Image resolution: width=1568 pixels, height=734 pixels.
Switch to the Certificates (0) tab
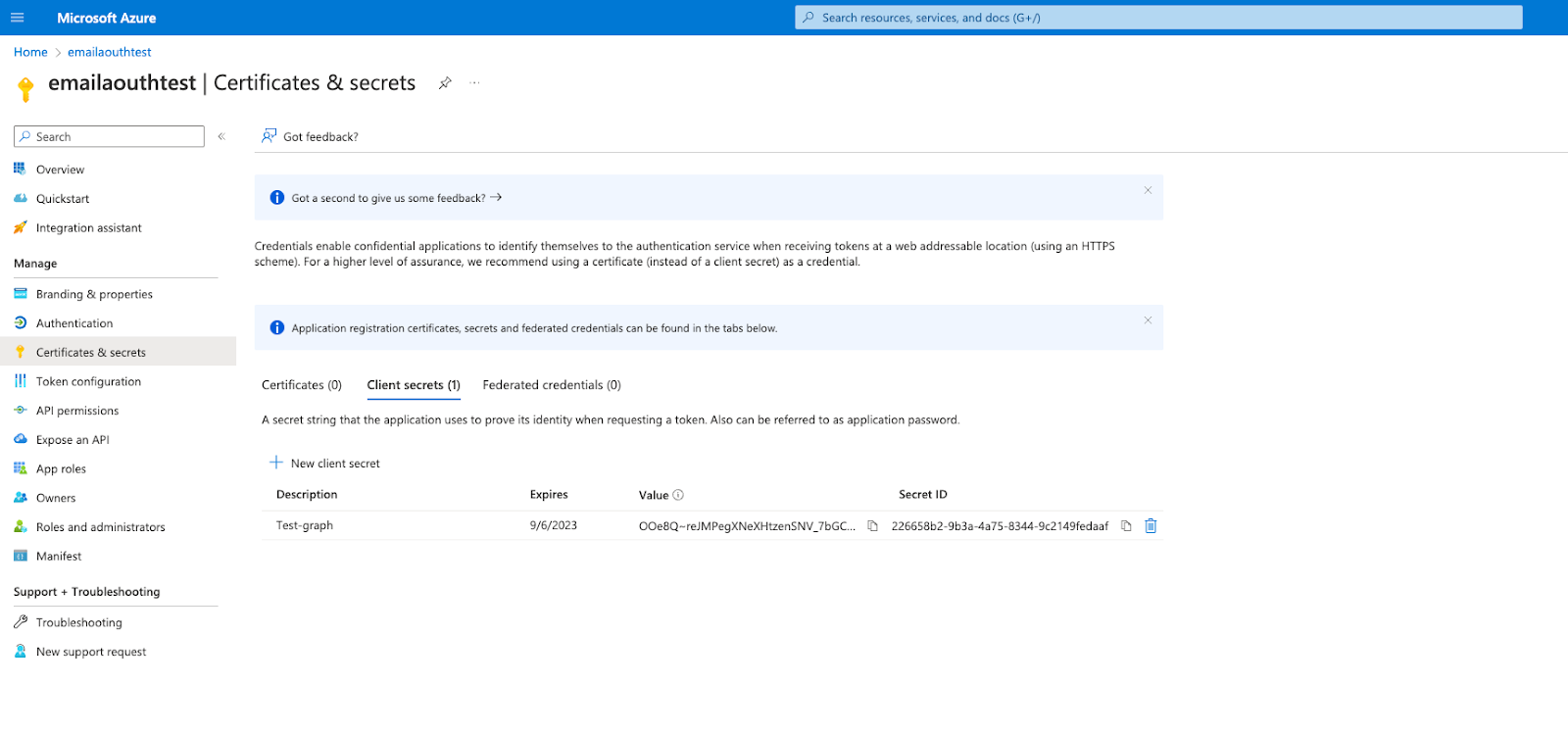coord(302,385)
